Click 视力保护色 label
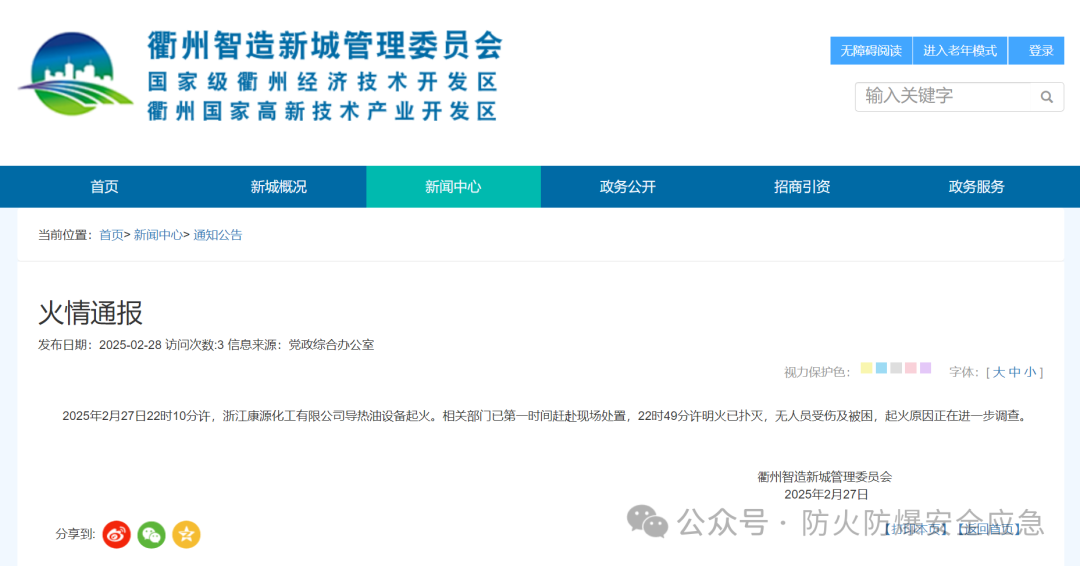Screen dimensions: 1080x566 pos(818,373)
